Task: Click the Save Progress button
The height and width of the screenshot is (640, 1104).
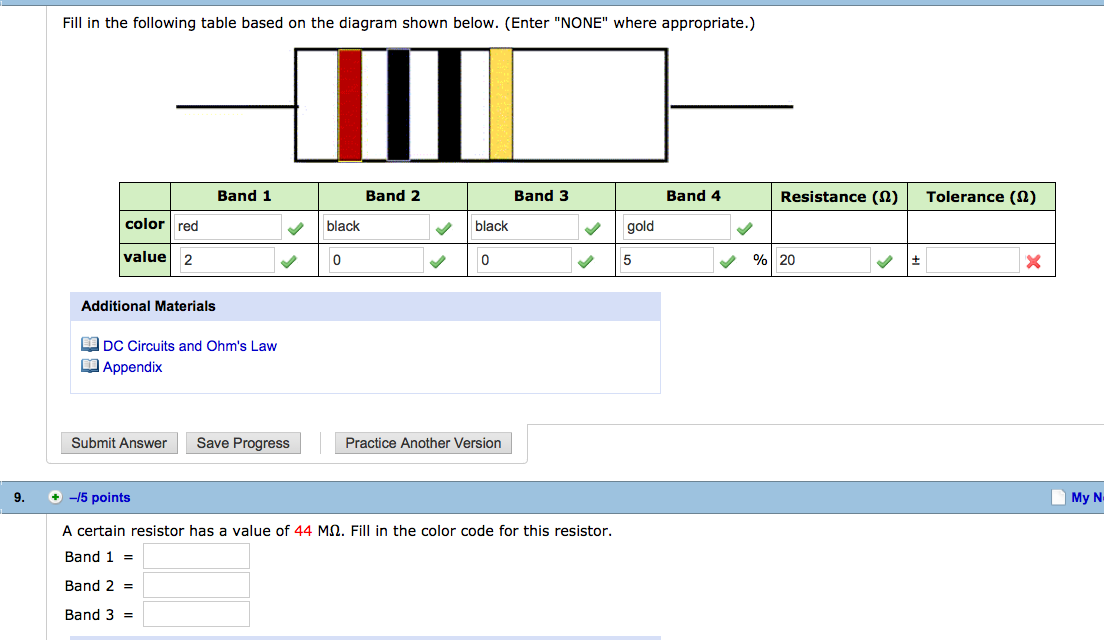Action: click(x=243, y=443)
